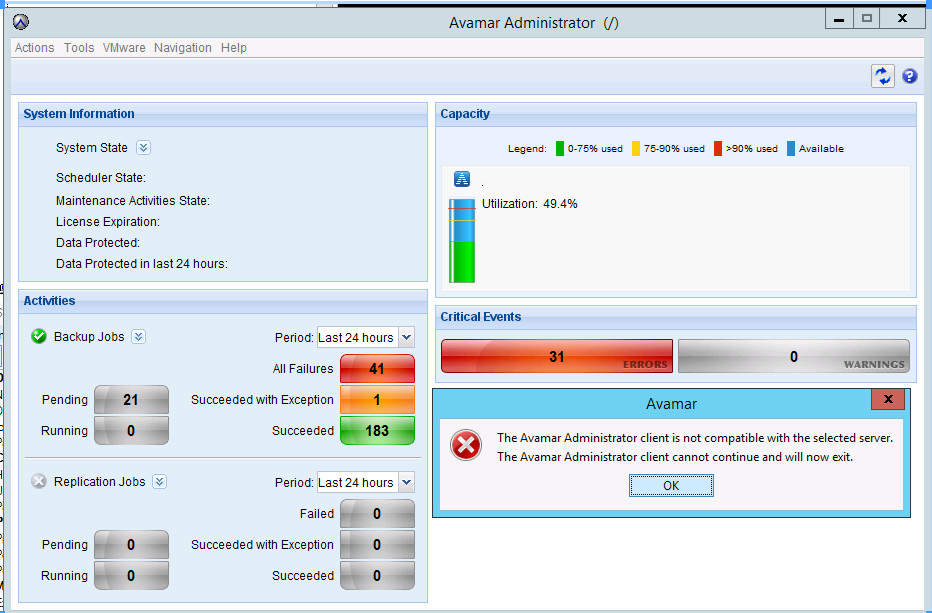932x613 pixels.
Task: Click the Scheduler State label
Action: tap(101, 178)
